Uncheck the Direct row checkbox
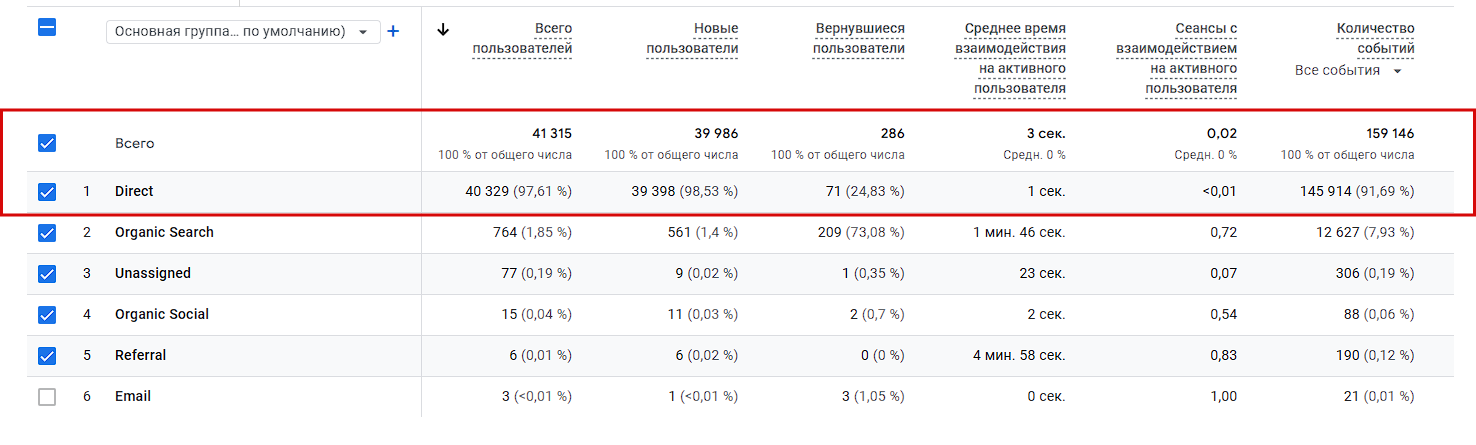 [47, 191]
